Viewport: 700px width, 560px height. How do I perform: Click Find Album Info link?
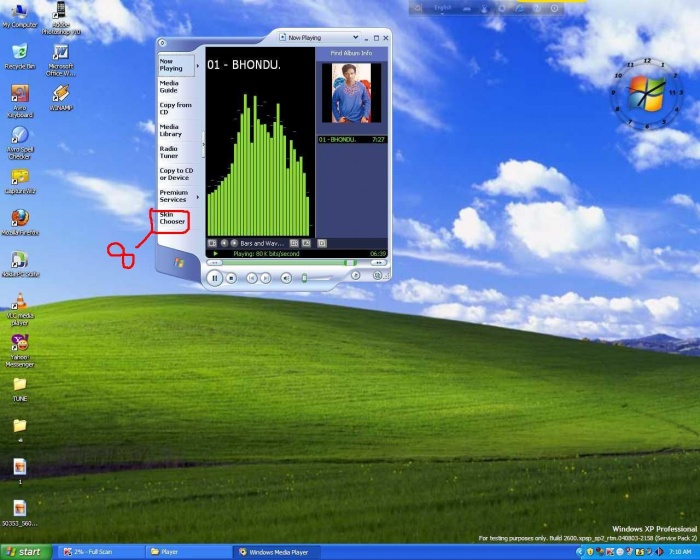351,53
